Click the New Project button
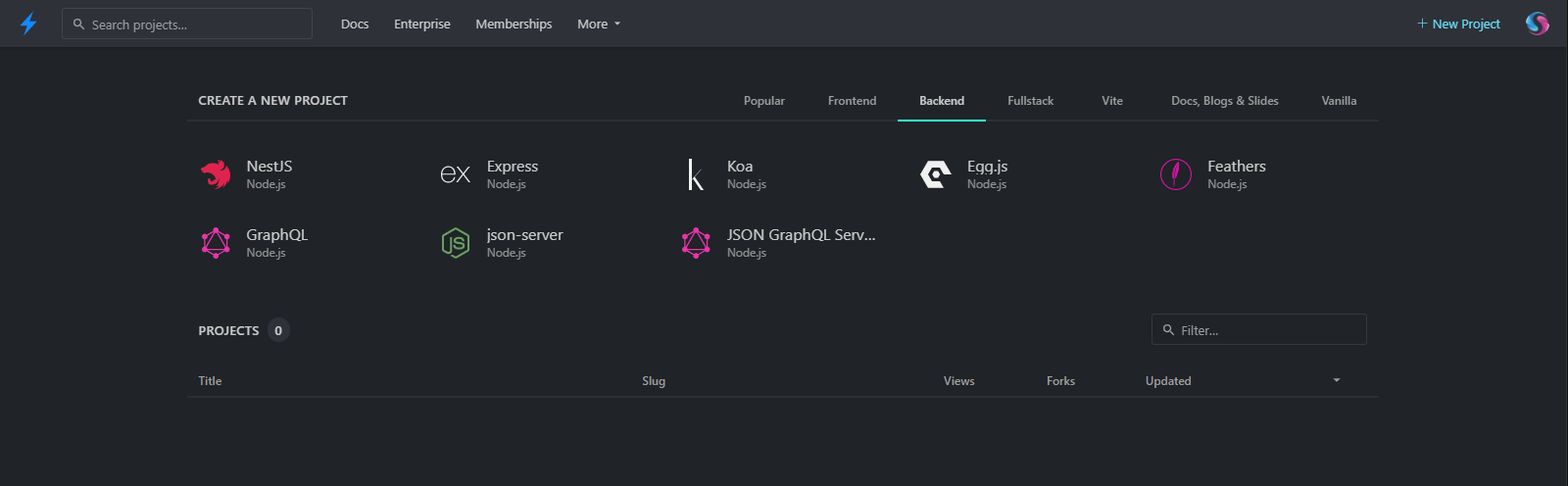Viewport: 1568px width, 486px height. coord(1458,24)
